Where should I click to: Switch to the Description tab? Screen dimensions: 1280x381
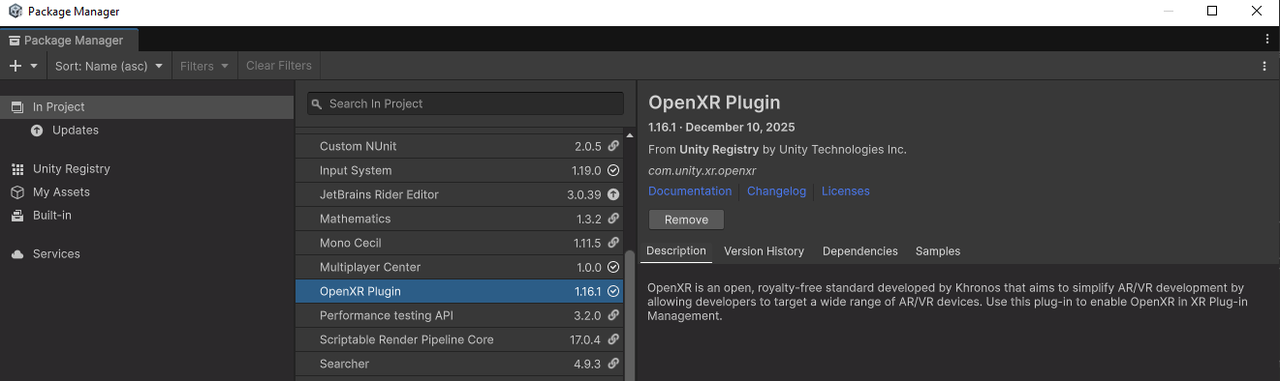tap(676, 251)
